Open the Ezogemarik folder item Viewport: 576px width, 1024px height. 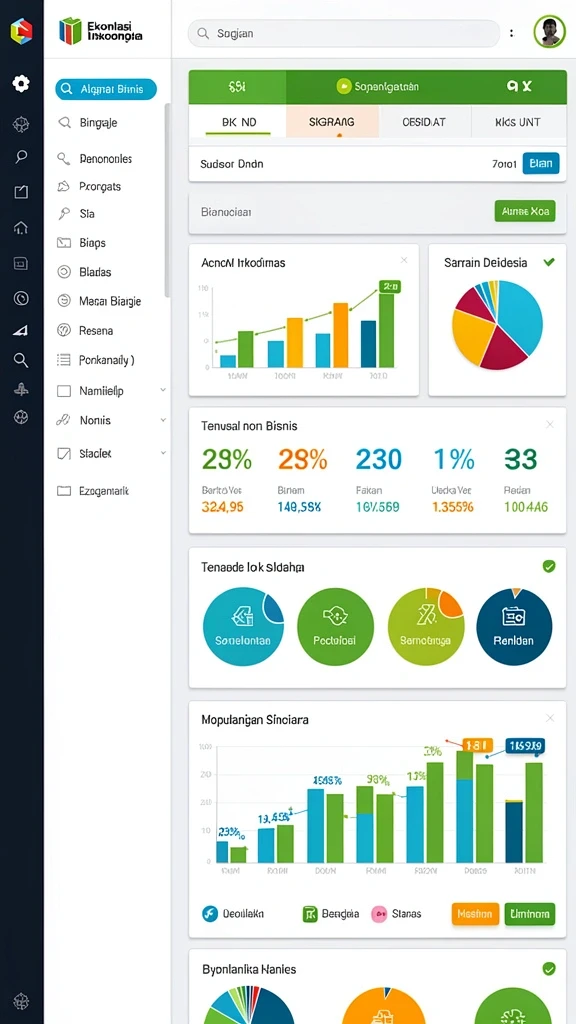(93, 490)
